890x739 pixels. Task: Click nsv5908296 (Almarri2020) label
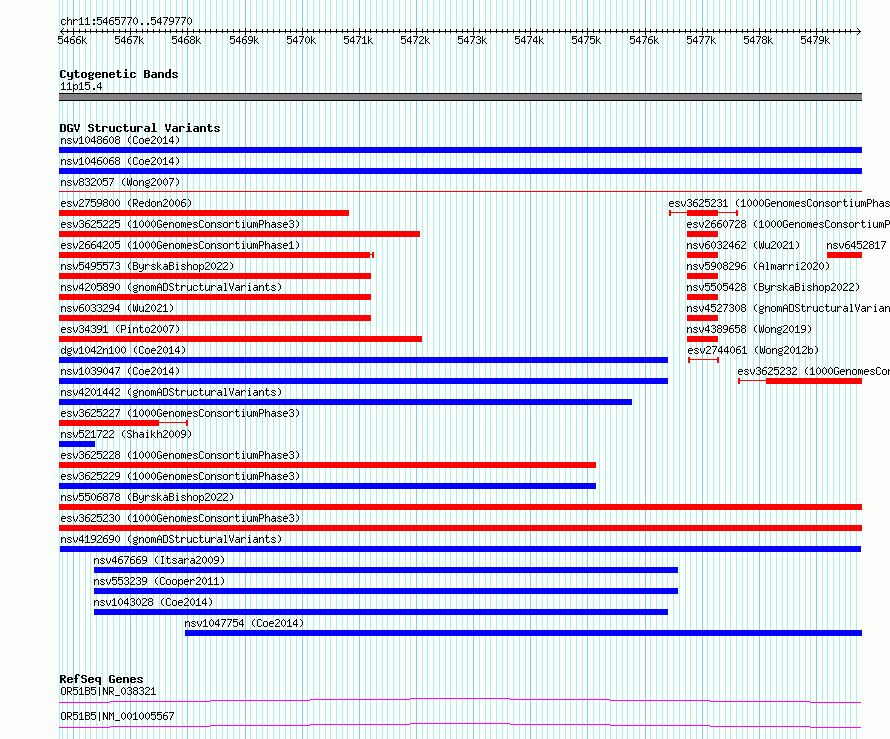pos(758,266)
